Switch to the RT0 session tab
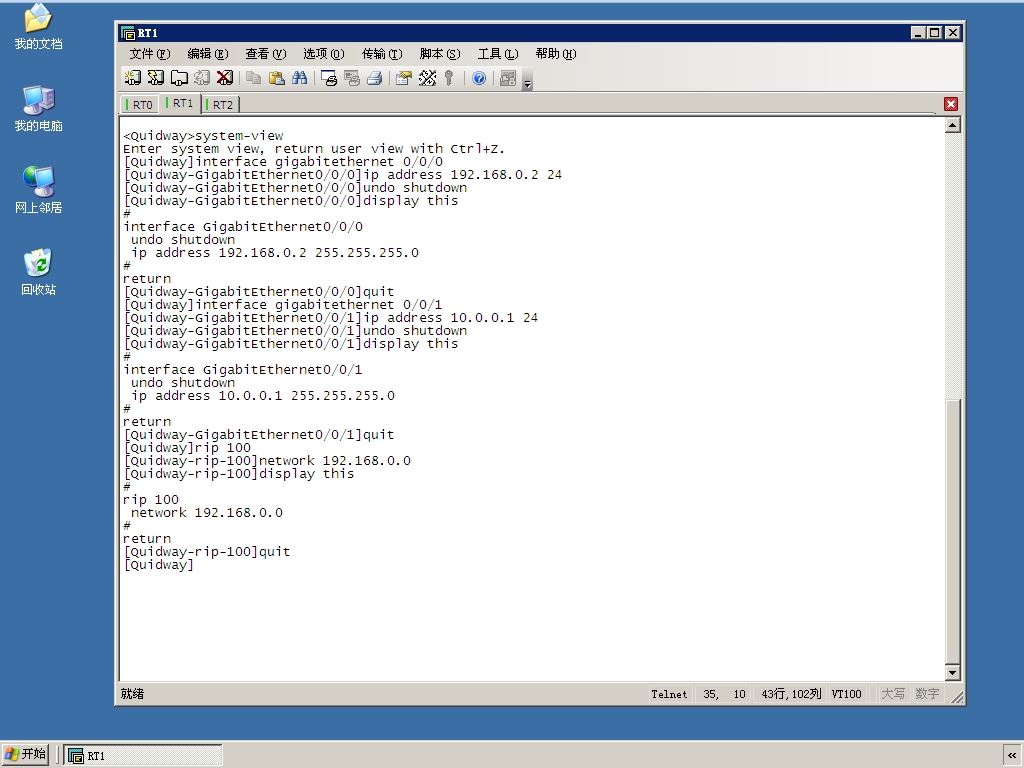 [x=140, y=104]
